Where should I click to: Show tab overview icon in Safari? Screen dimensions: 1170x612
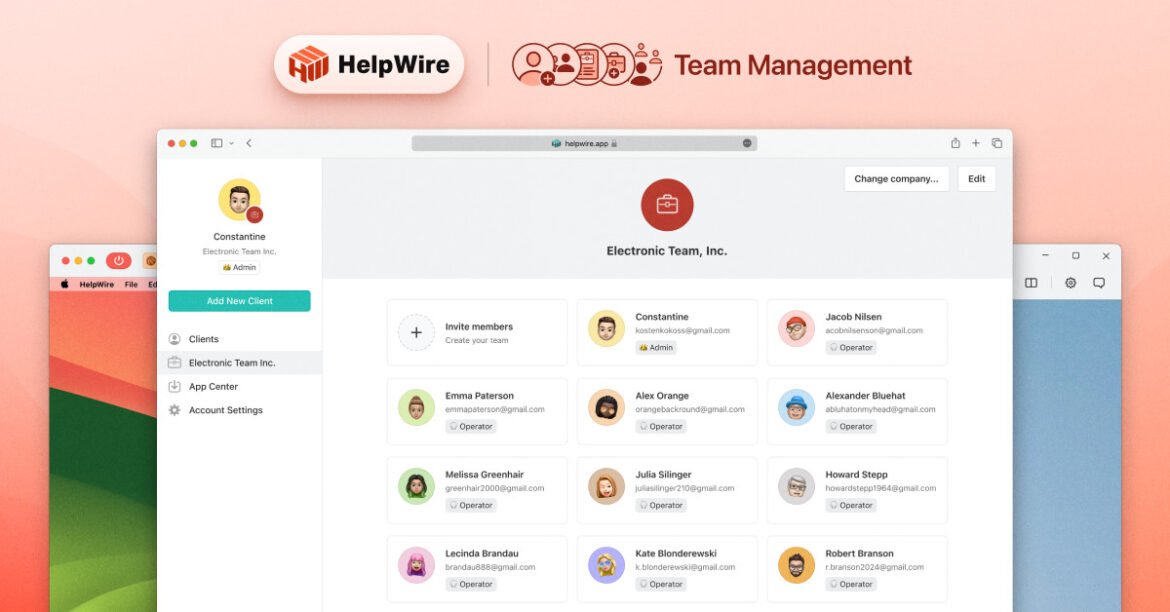pos(997,143)
